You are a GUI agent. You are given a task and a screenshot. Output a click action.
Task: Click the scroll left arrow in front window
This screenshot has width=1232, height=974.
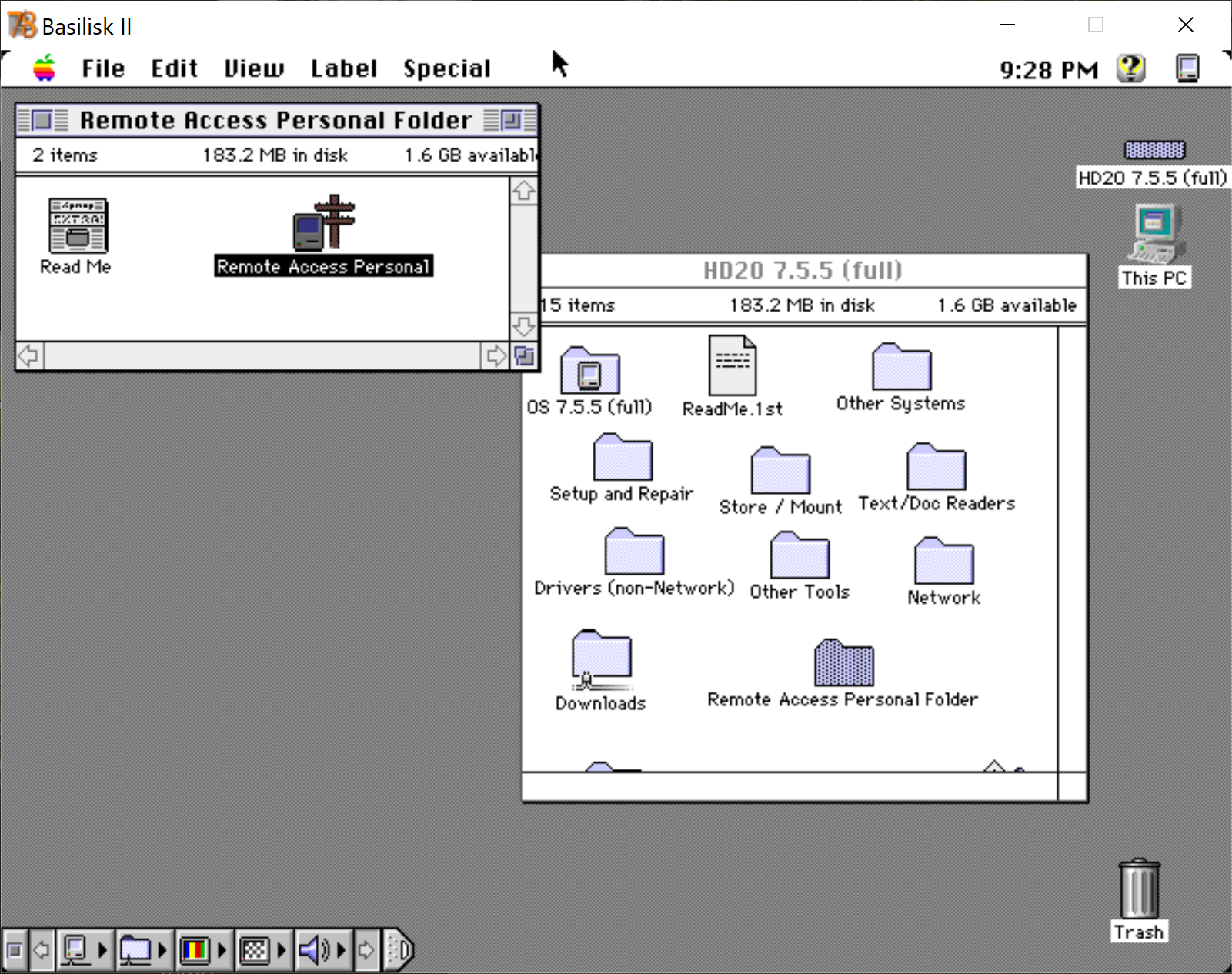[x=29, y=356]
